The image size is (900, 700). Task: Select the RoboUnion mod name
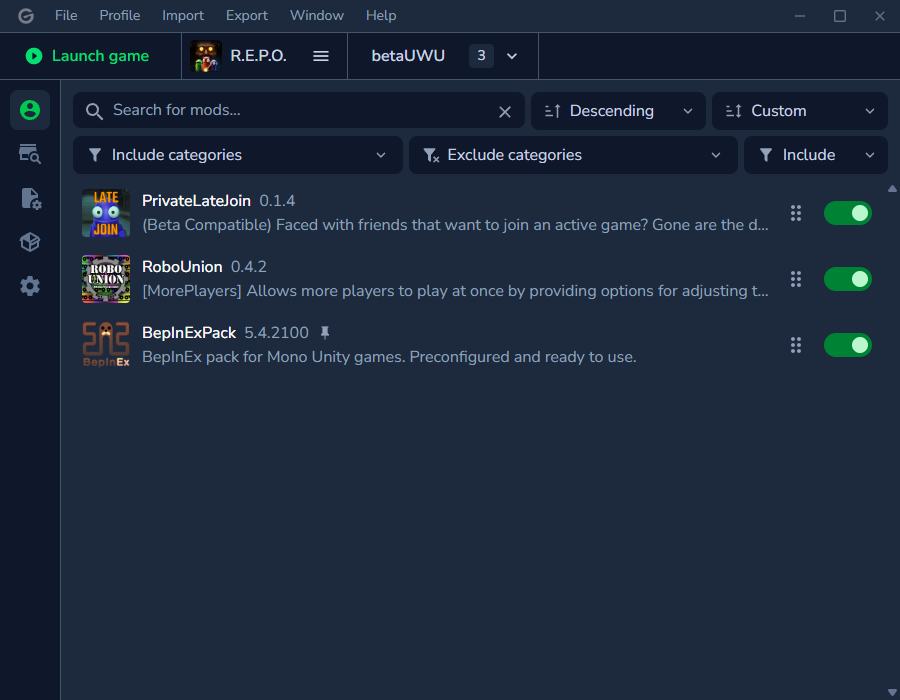point(182,266)
